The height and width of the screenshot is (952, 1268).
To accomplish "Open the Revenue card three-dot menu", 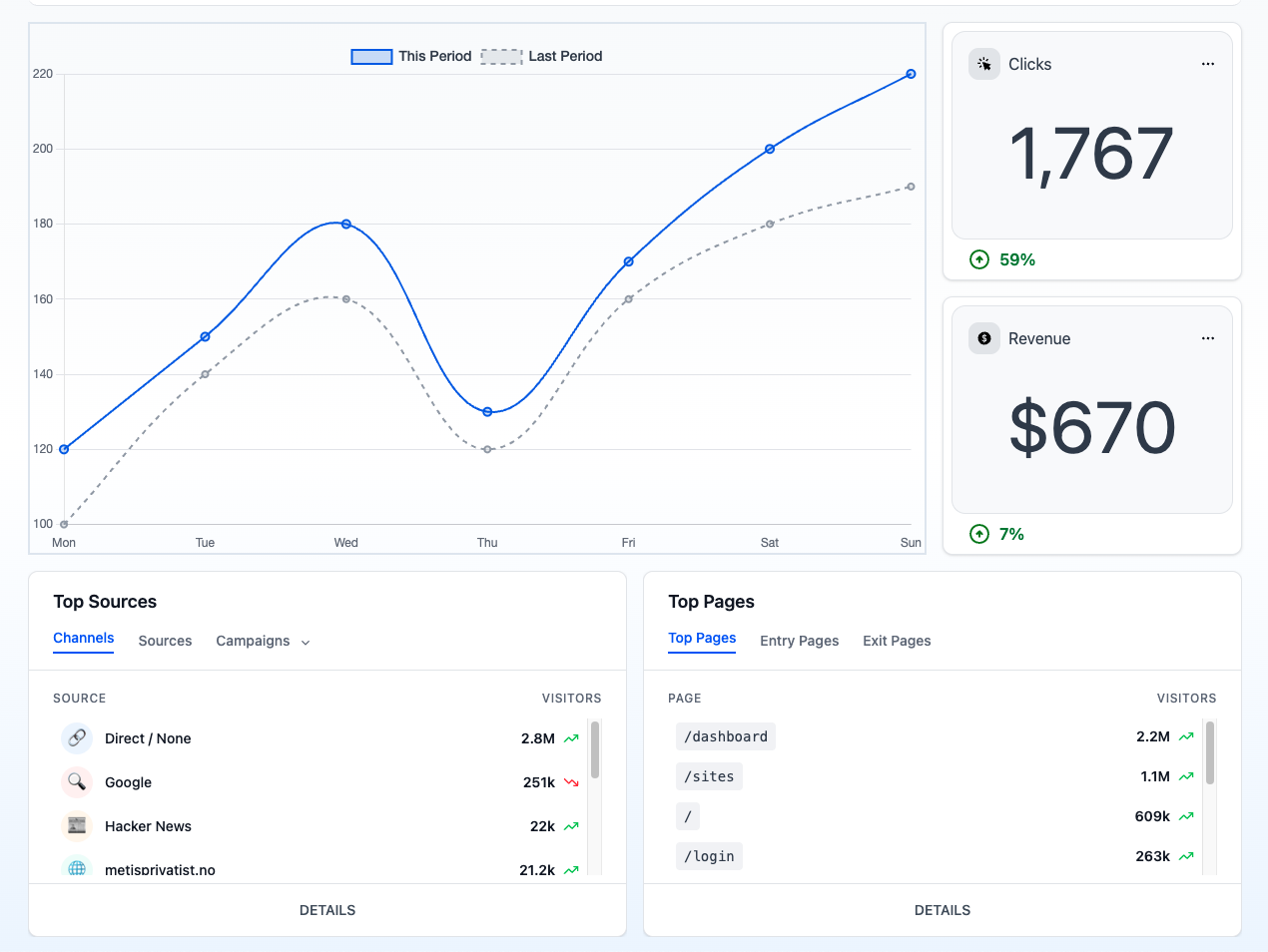I will [x=1208, y=338].
